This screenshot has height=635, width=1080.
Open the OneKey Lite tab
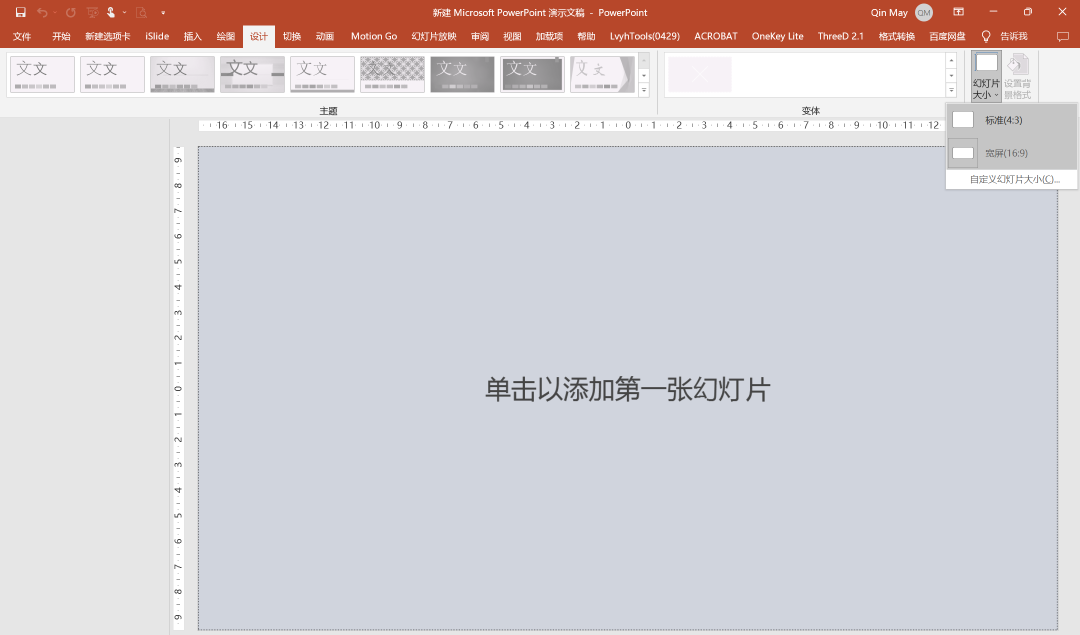[778, 37]
